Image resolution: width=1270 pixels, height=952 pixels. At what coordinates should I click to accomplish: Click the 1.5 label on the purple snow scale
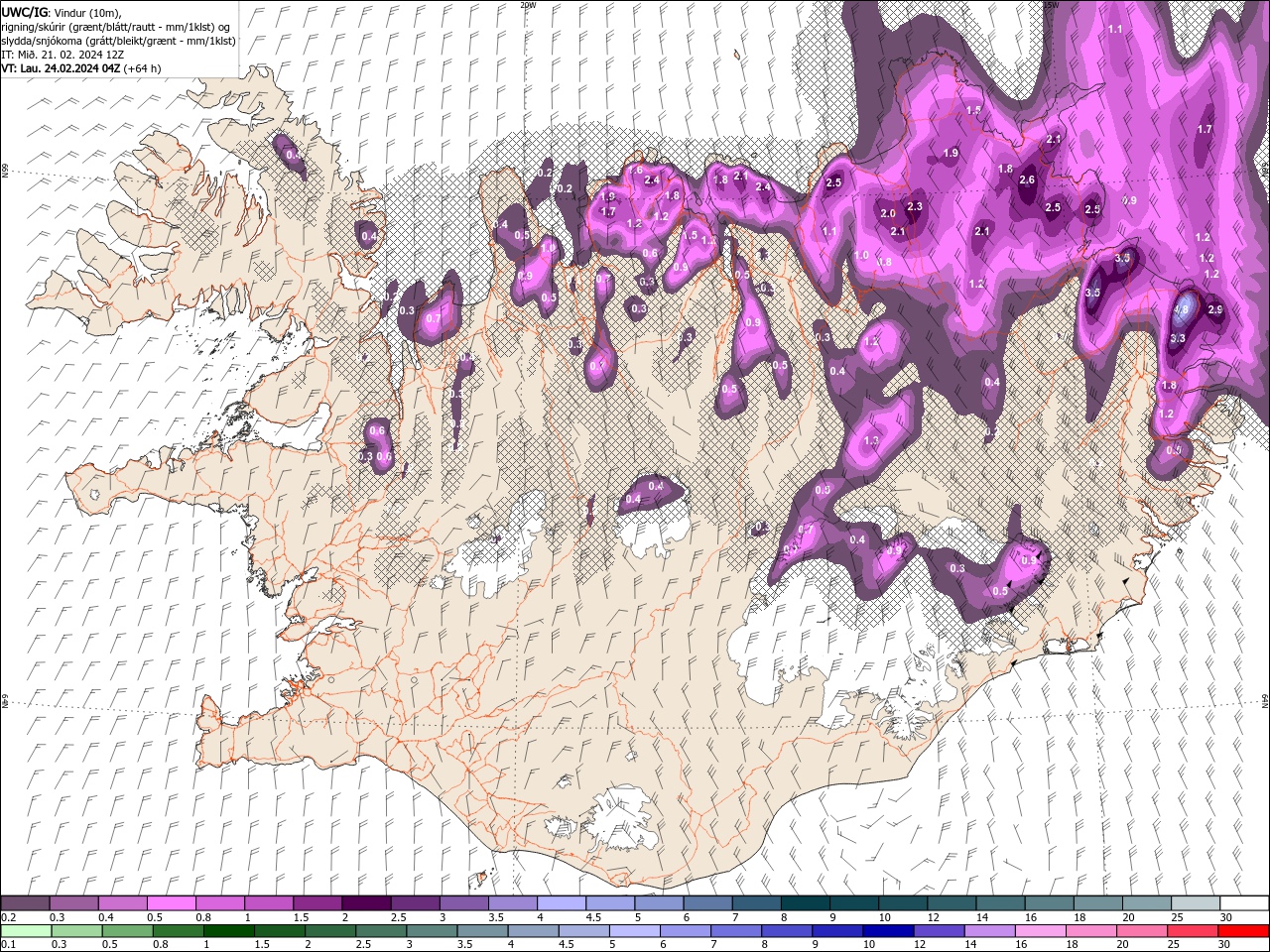pos(301,917)
